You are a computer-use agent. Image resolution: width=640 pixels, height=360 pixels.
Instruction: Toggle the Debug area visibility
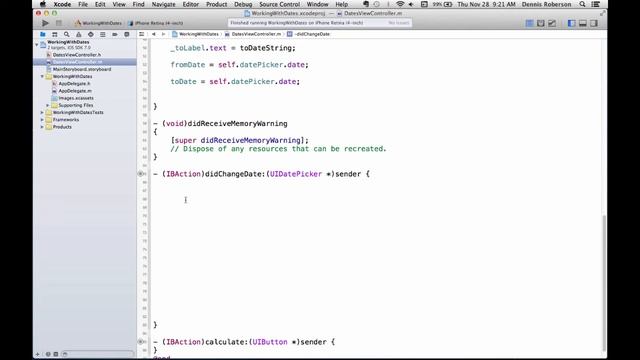point(583,23)
